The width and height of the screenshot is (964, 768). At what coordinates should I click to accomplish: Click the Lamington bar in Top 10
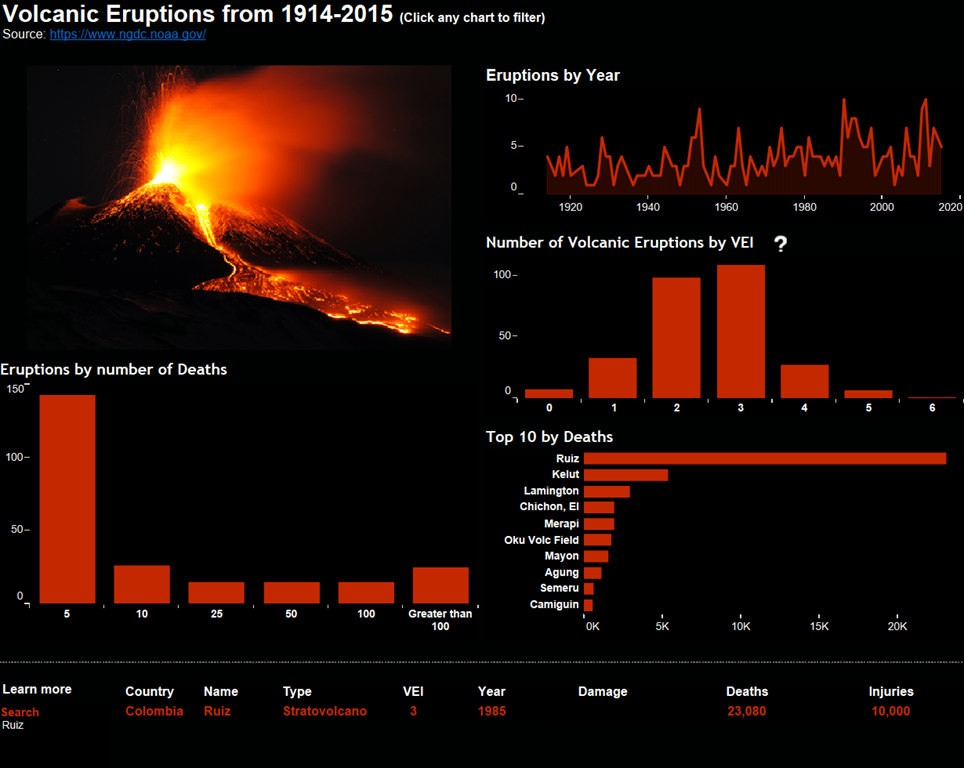tap(606, 491)
